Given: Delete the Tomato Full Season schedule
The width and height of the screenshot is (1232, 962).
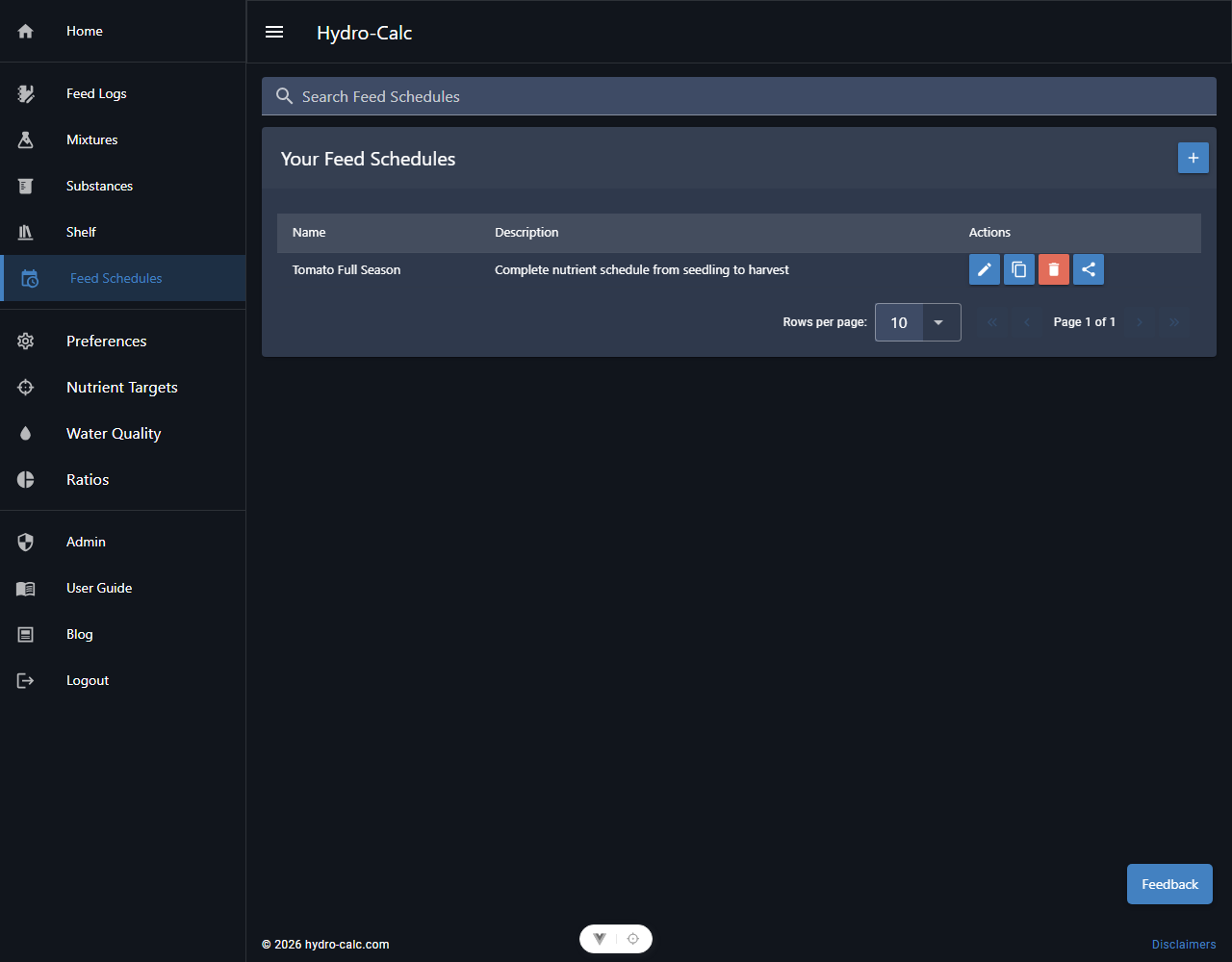Looking at the screenshot, I should pos(1054,269).
